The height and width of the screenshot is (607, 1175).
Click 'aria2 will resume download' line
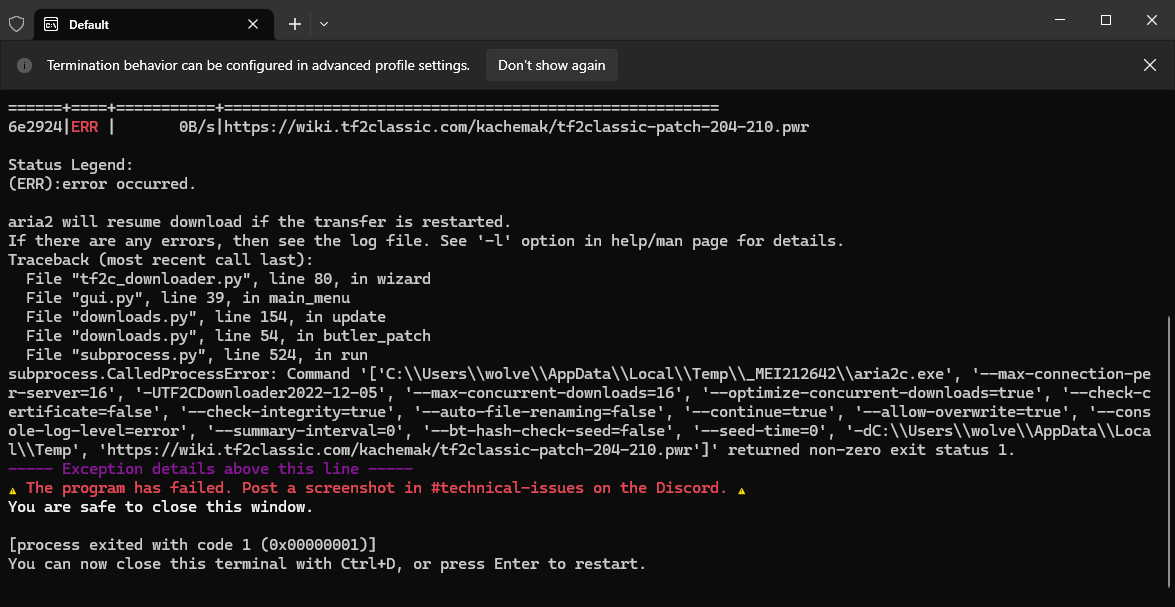coord(259,222)
